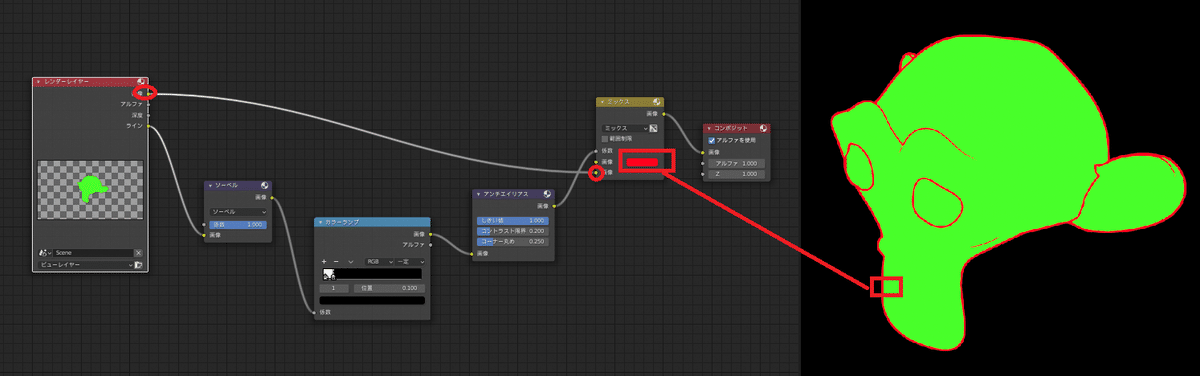Click the 画像 input socket of アンチエイリアス
Image resolution: width=1200 pixels, height=376 pixels.
(x=472, y=254)
